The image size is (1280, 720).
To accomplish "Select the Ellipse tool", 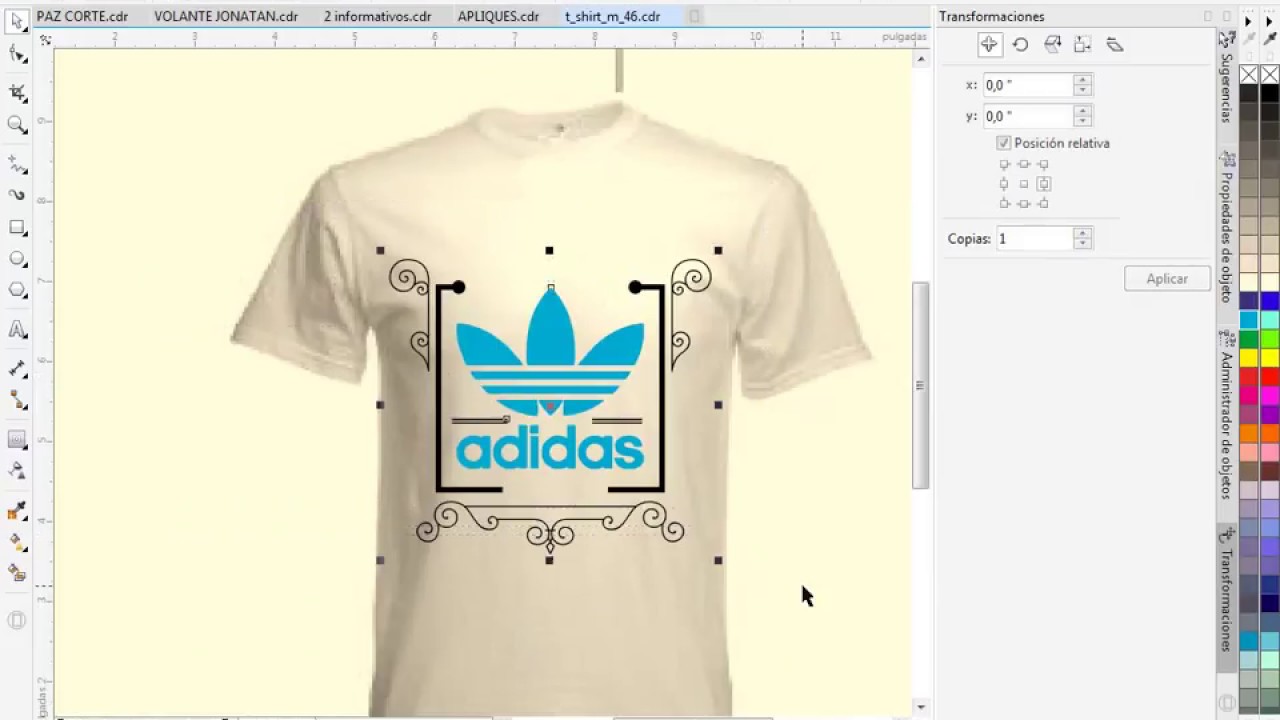I will click(17, 258).
